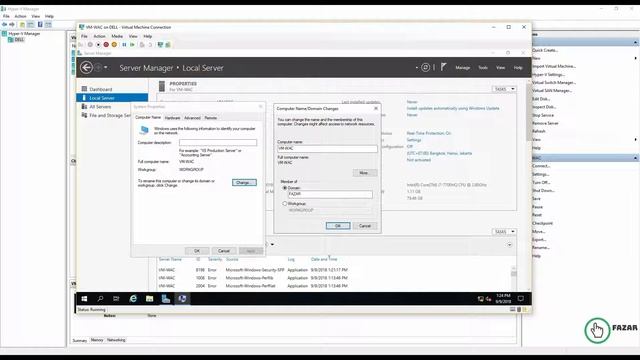Switch to the Advanced tab
Screen dimensions: 640x360
pos(192,118)
